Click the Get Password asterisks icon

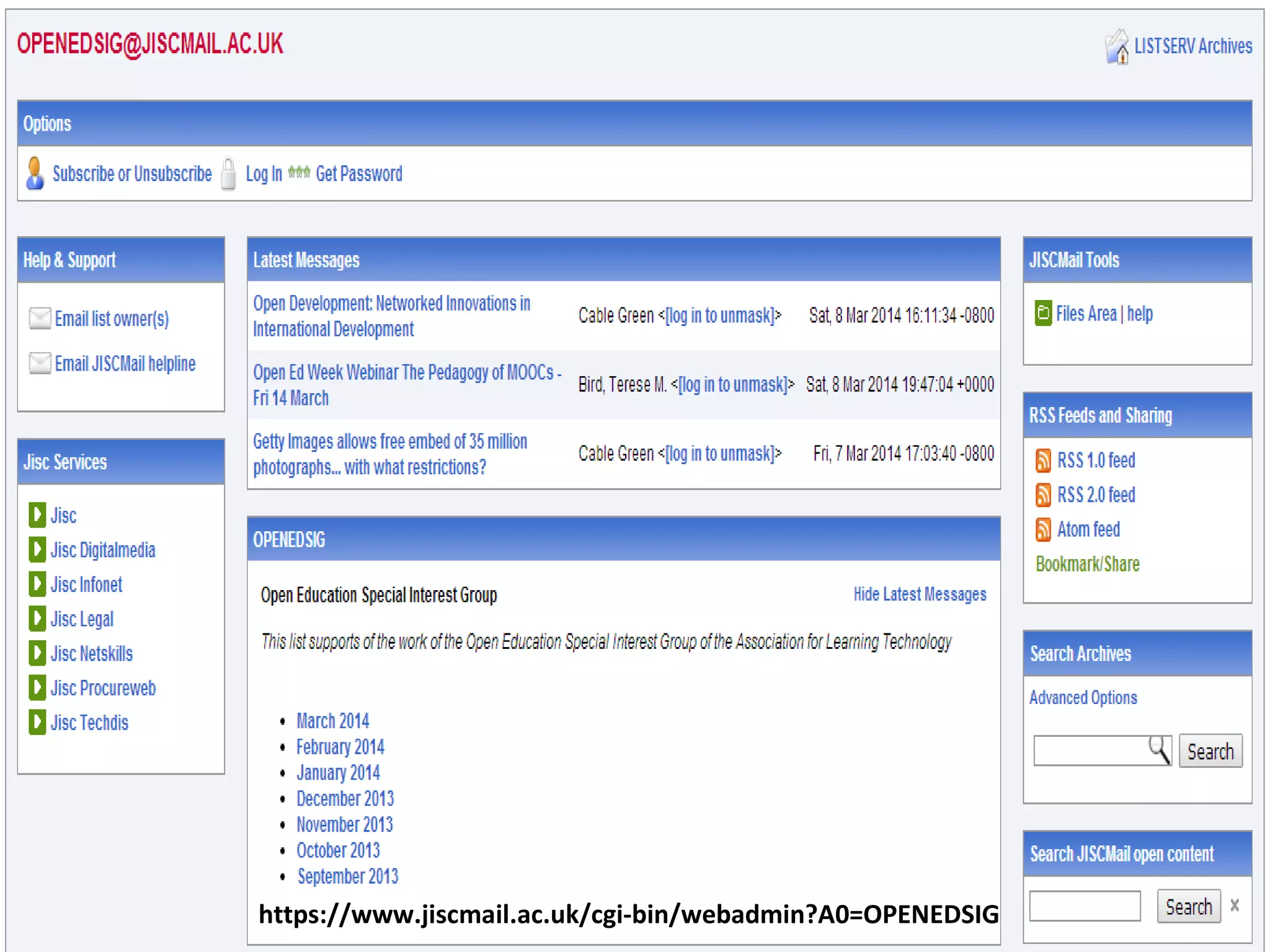299,172
